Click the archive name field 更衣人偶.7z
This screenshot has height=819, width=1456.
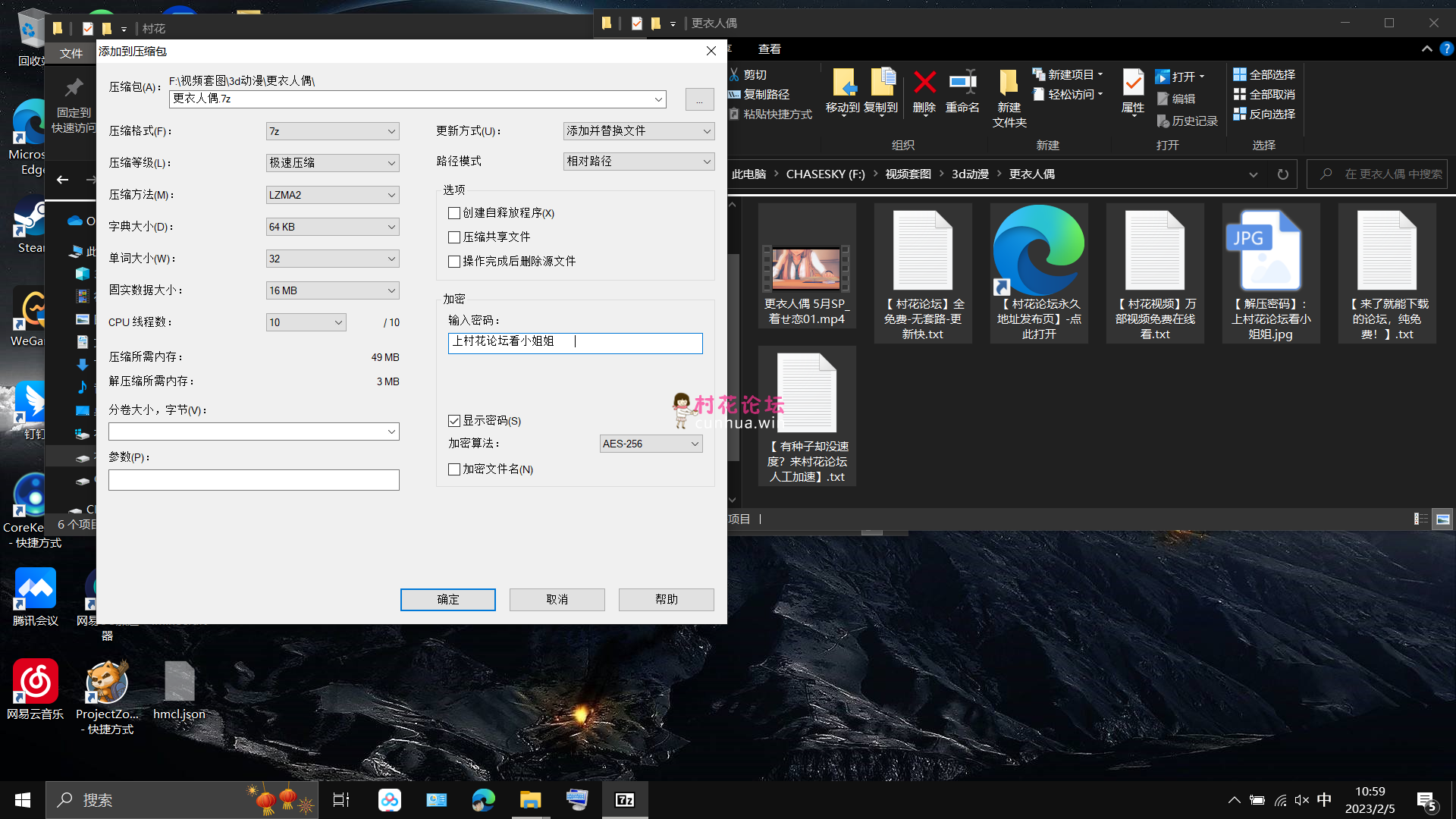[x=417, y=99]
